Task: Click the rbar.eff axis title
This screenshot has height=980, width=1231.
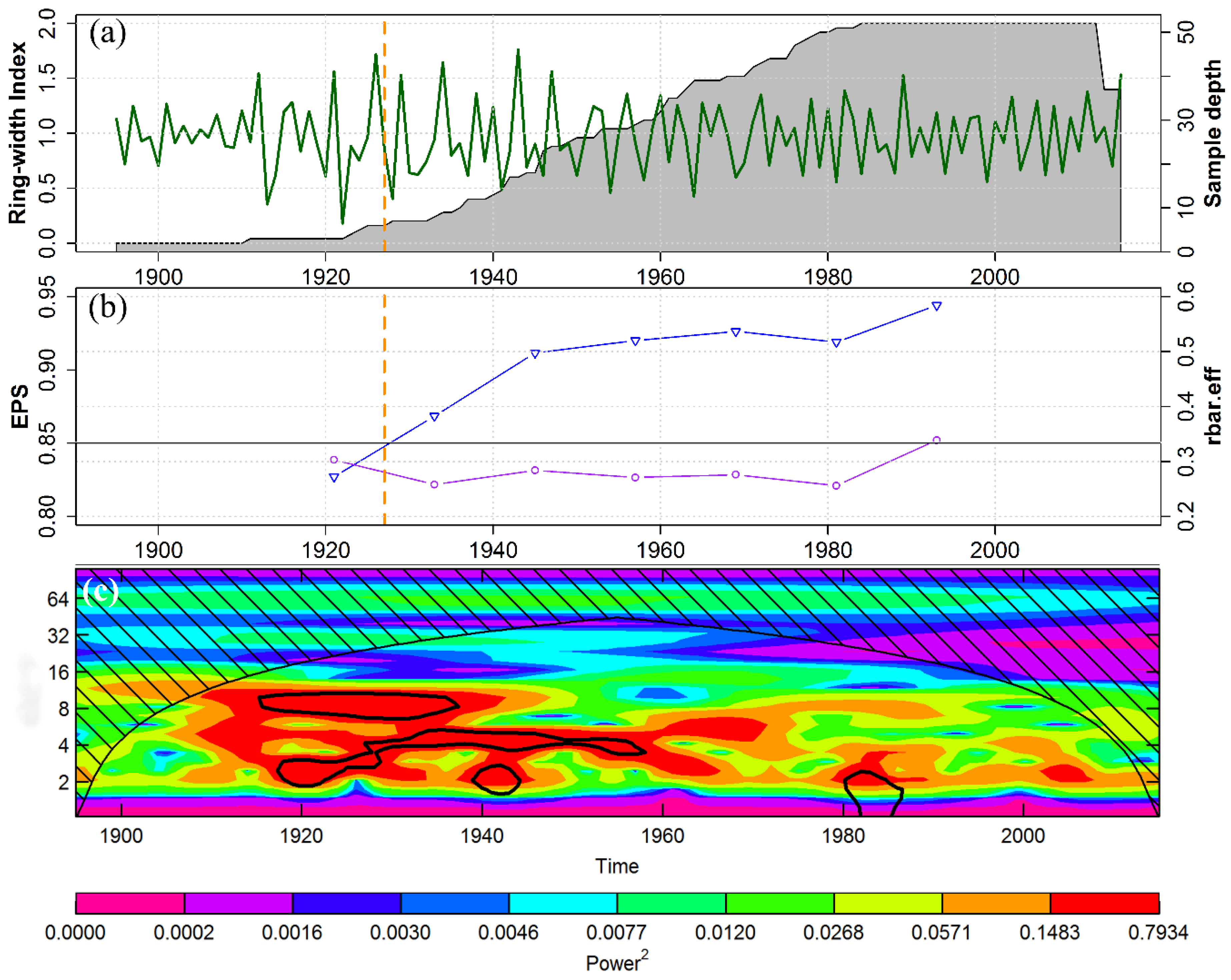Action: tap(1213, 406)
